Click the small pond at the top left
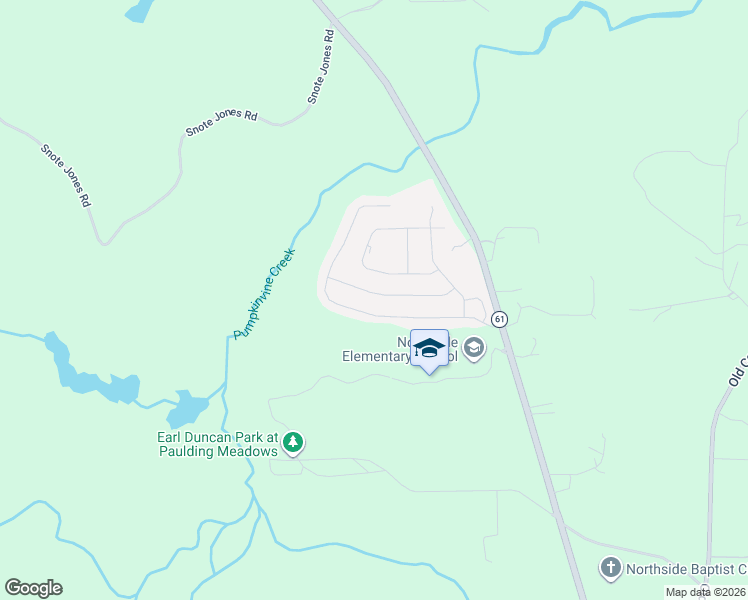The width and height of the screenshot is (748, 600). tap(139, 11)
